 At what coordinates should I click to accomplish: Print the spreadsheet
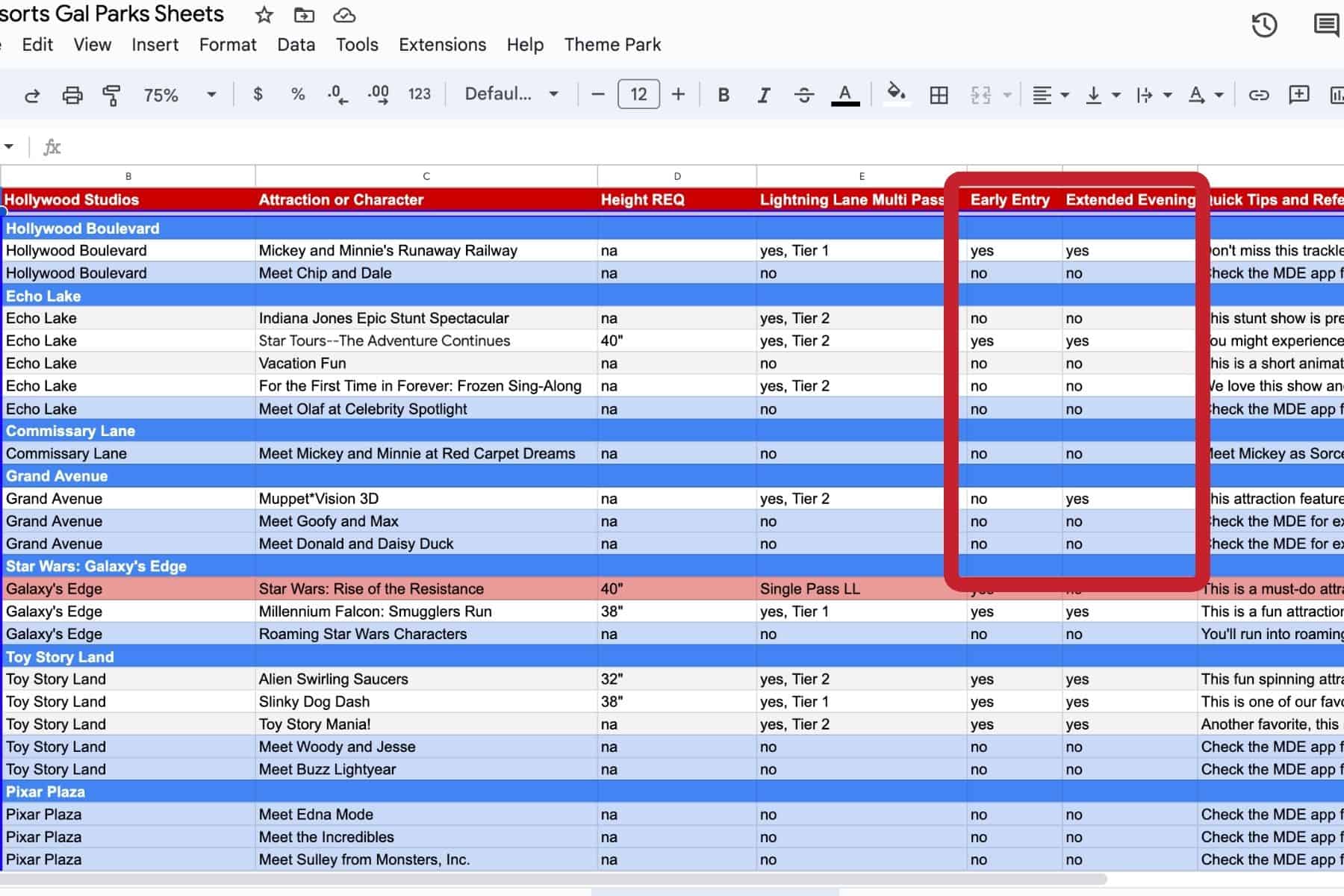click(72, 95)
